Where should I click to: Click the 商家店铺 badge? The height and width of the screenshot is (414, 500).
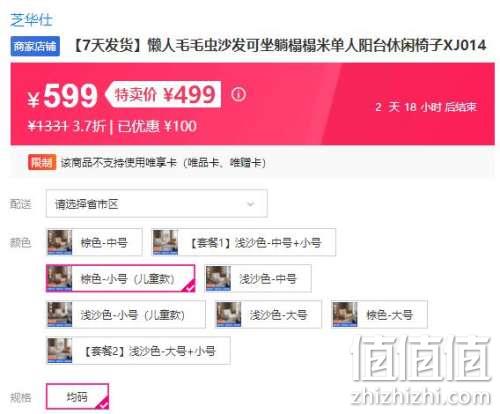pyautogui.click(x=35, y=46)
